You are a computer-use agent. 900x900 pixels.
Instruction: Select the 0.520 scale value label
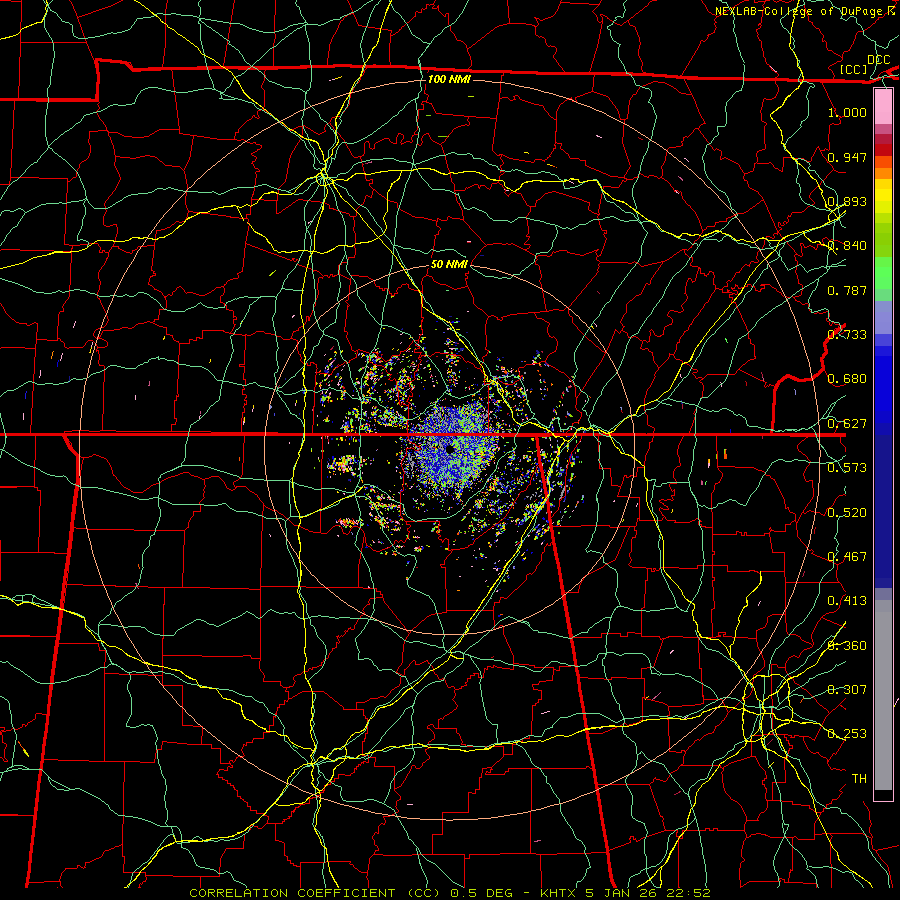(847, 513)
